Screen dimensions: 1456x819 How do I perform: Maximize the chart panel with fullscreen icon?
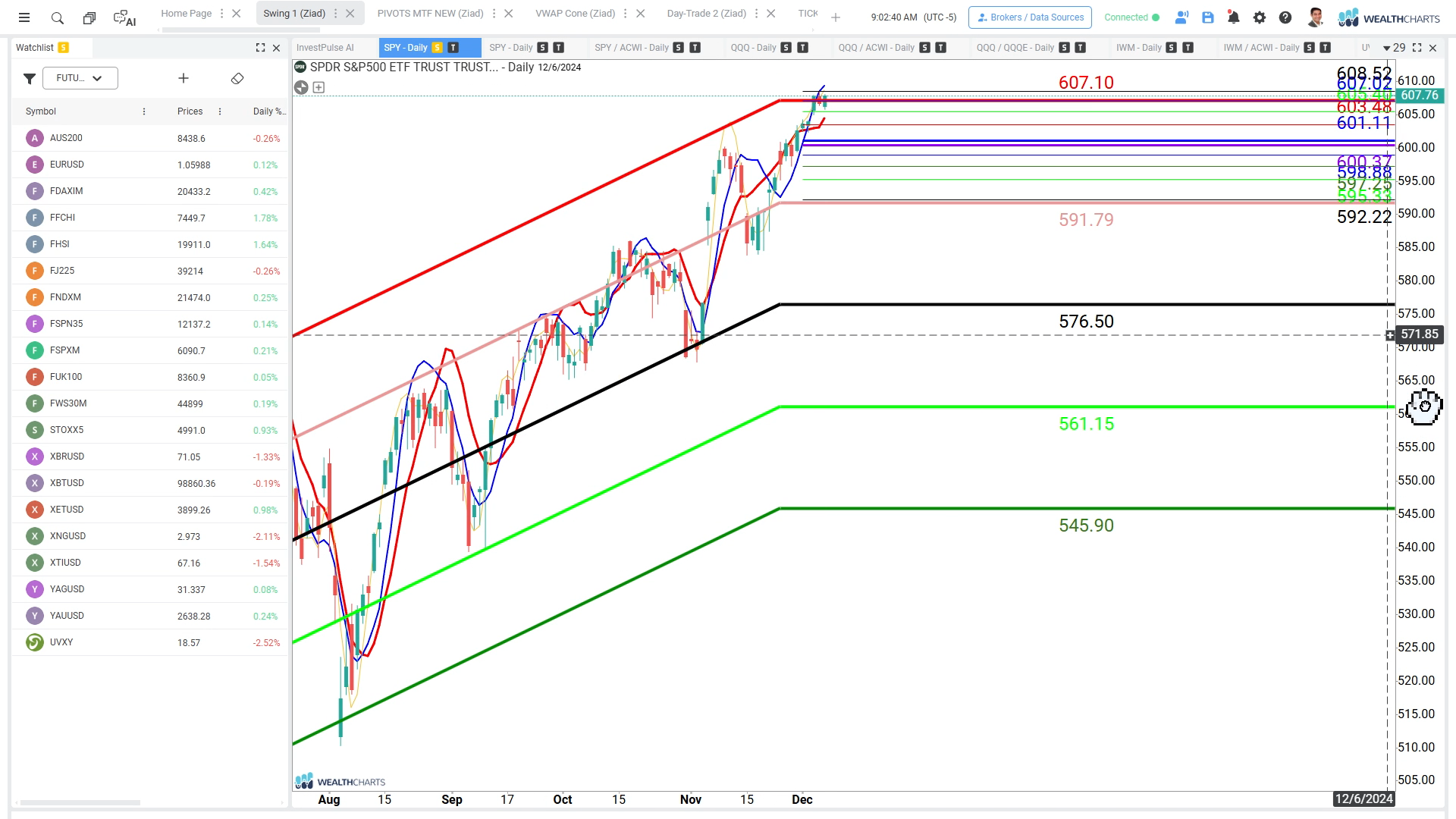(1417, 48)
